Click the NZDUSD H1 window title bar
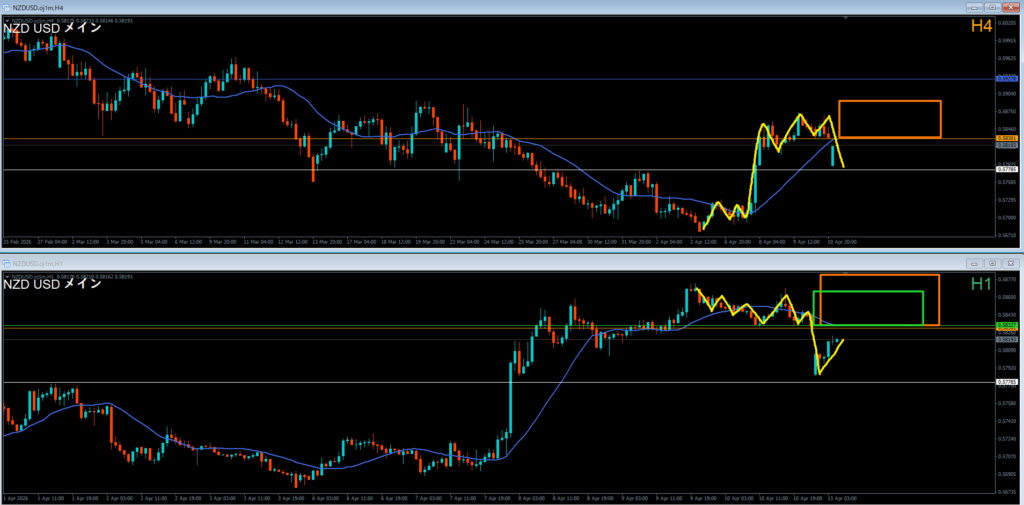This screenshot has width=1024, height=505. (x=400, y=262)
